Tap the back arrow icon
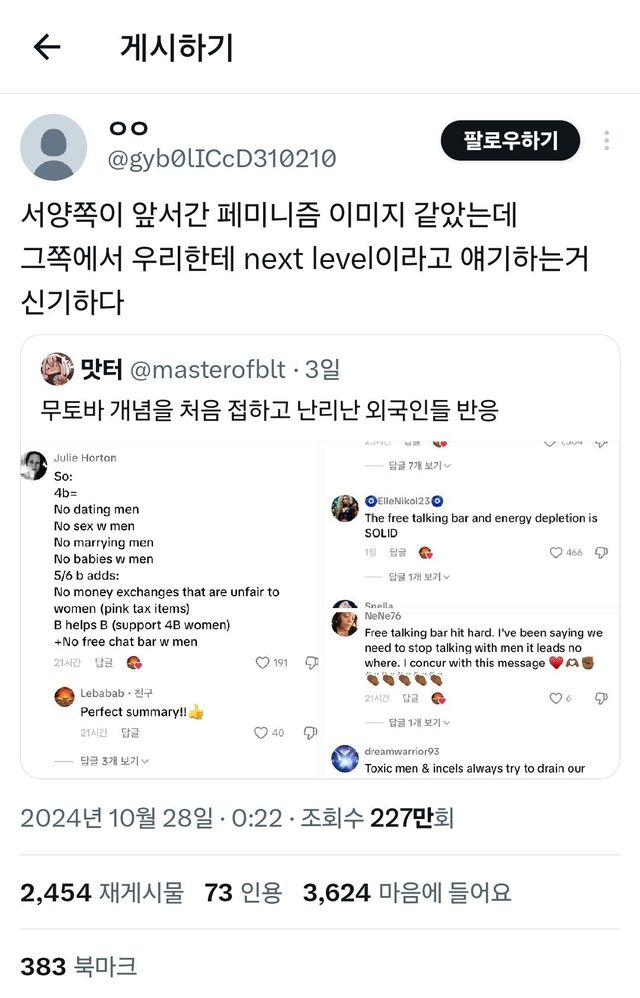Screen dimensions: 640x998 click(x=47, y=47)
